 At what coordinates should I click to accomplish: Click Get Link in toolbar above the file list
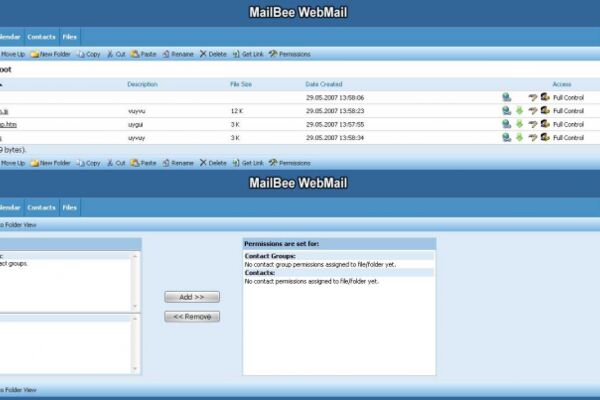(x=248, y=54)
